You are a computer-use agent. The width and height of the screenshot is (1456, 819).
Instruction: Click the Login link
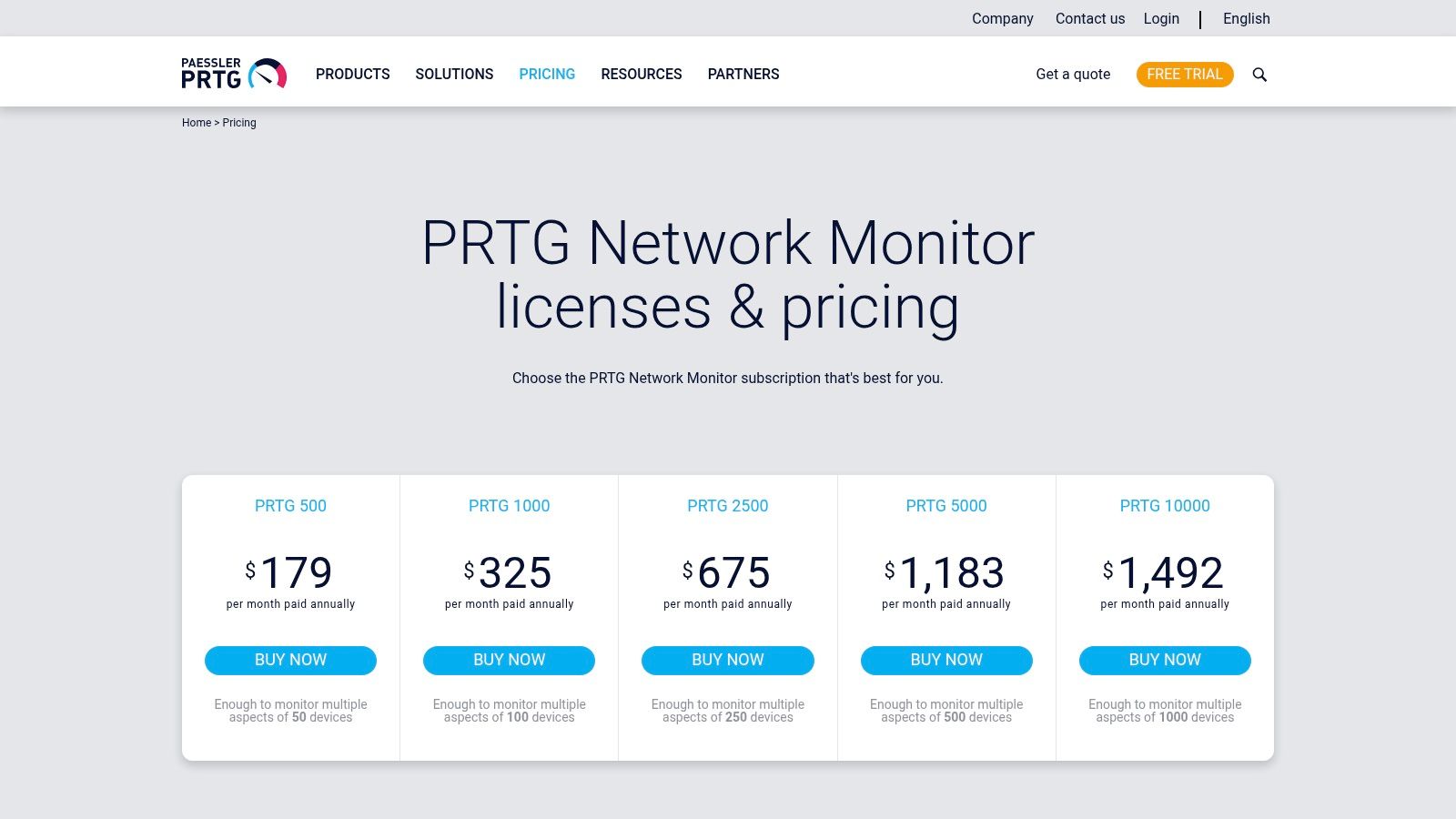click(x=1160, y=18)
